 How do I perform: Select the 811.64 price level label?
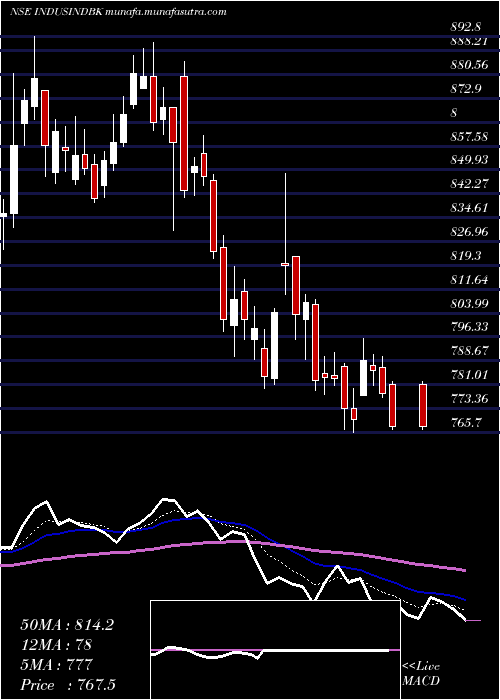(x=469, y=279)
